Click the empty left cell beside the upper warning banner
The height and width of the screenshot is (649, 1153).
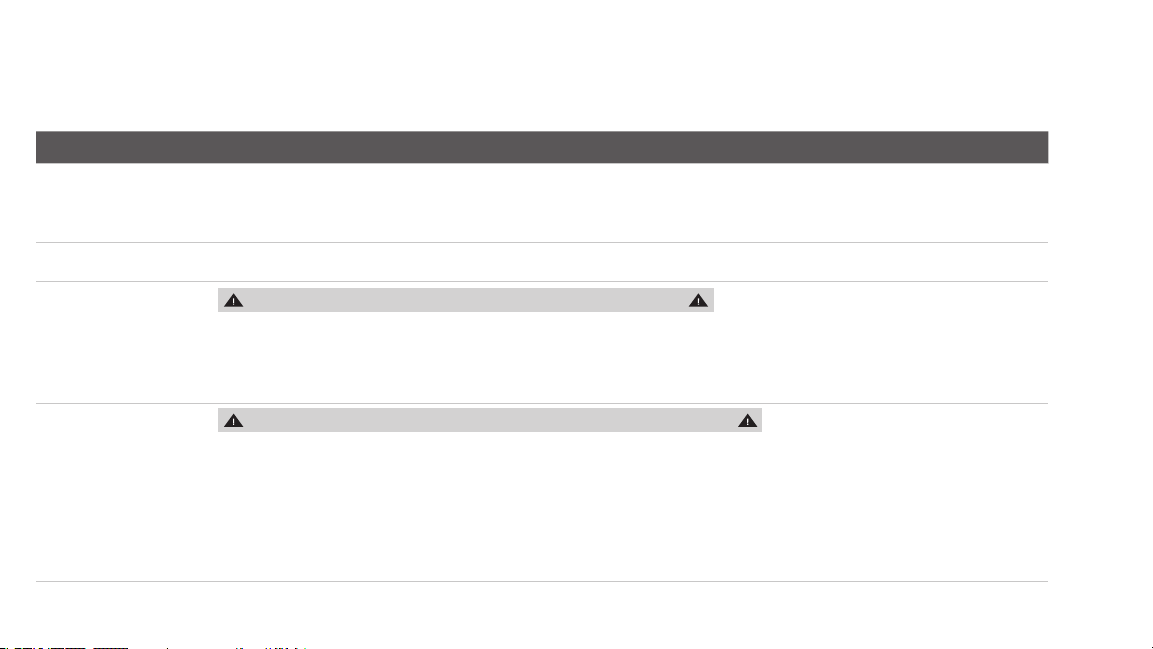(126, 343)
